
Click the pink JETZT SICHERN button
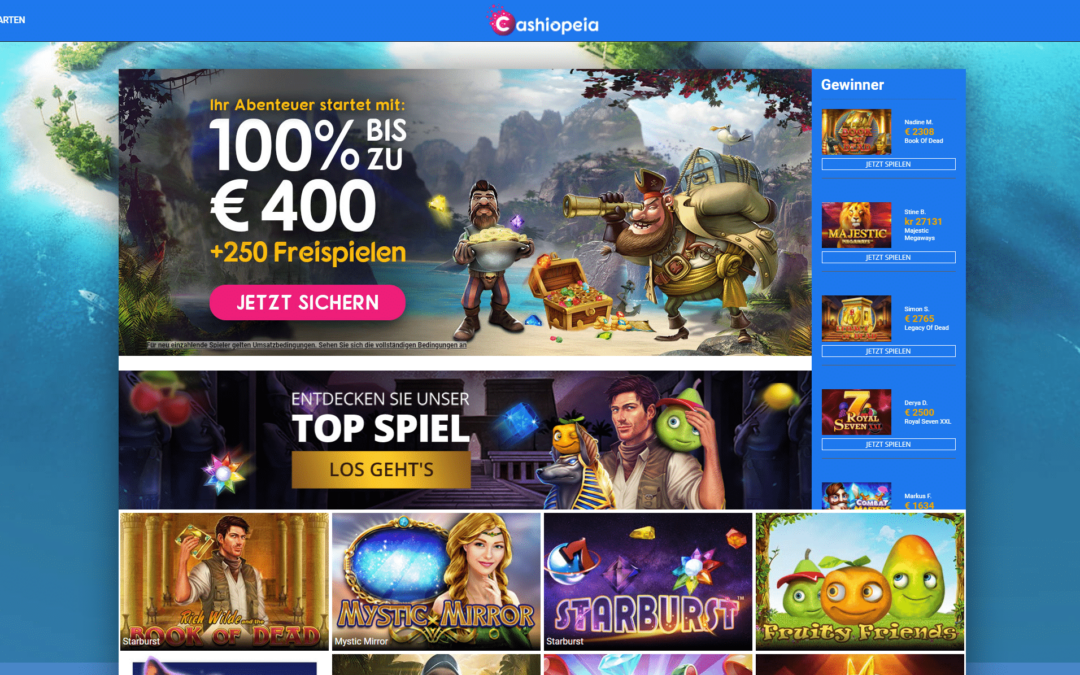coord(307,302)
